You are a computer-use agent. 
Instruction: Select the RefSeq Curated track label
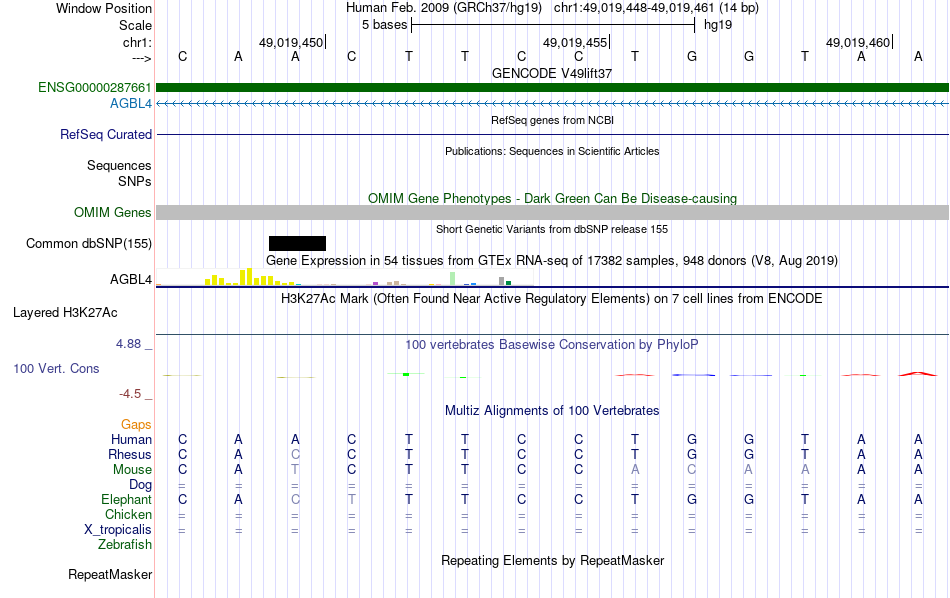pos(105,135)
